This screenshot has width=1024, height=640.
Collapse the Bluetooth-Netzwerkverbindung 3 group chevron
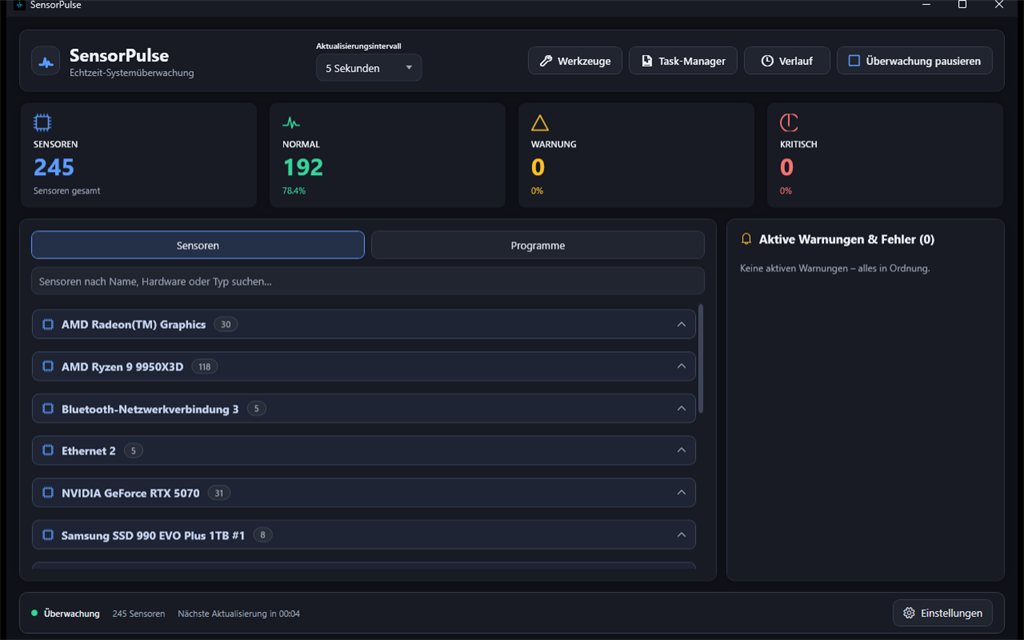[x=681, y=409]
